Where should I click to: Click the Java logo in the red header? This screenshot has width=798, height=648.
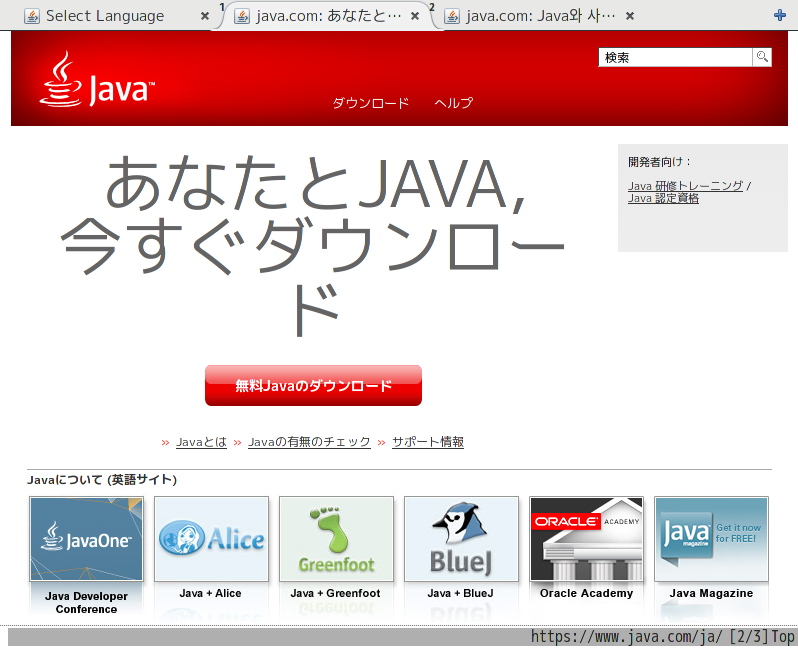97,79
